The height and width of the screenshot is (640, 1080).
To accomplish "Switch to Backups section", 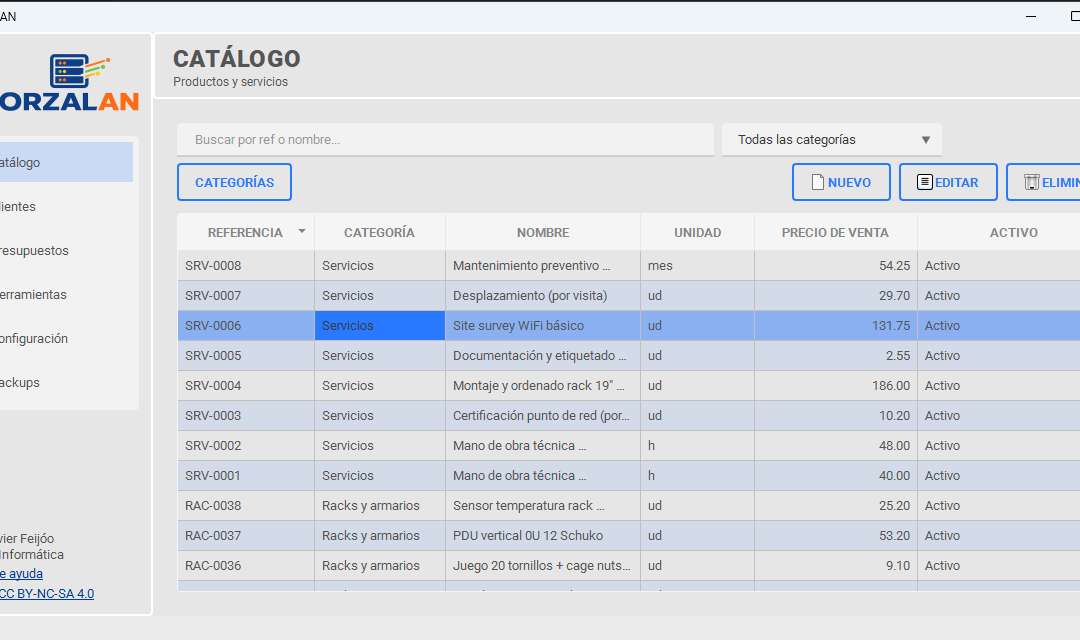I will tap(20, 382).
